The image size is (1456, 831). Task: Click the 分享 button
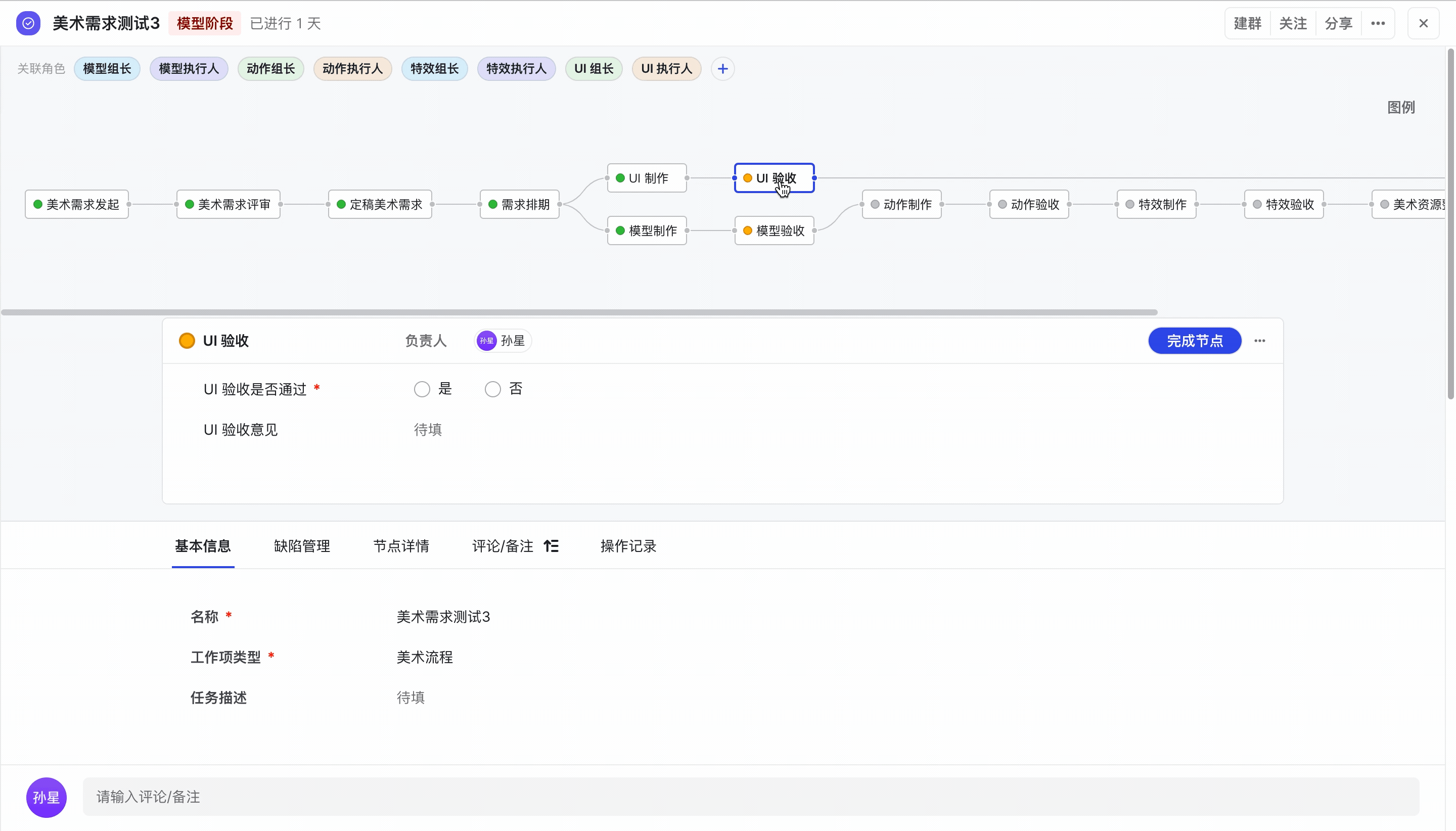pyautogui.click(x=1338, y=23)
